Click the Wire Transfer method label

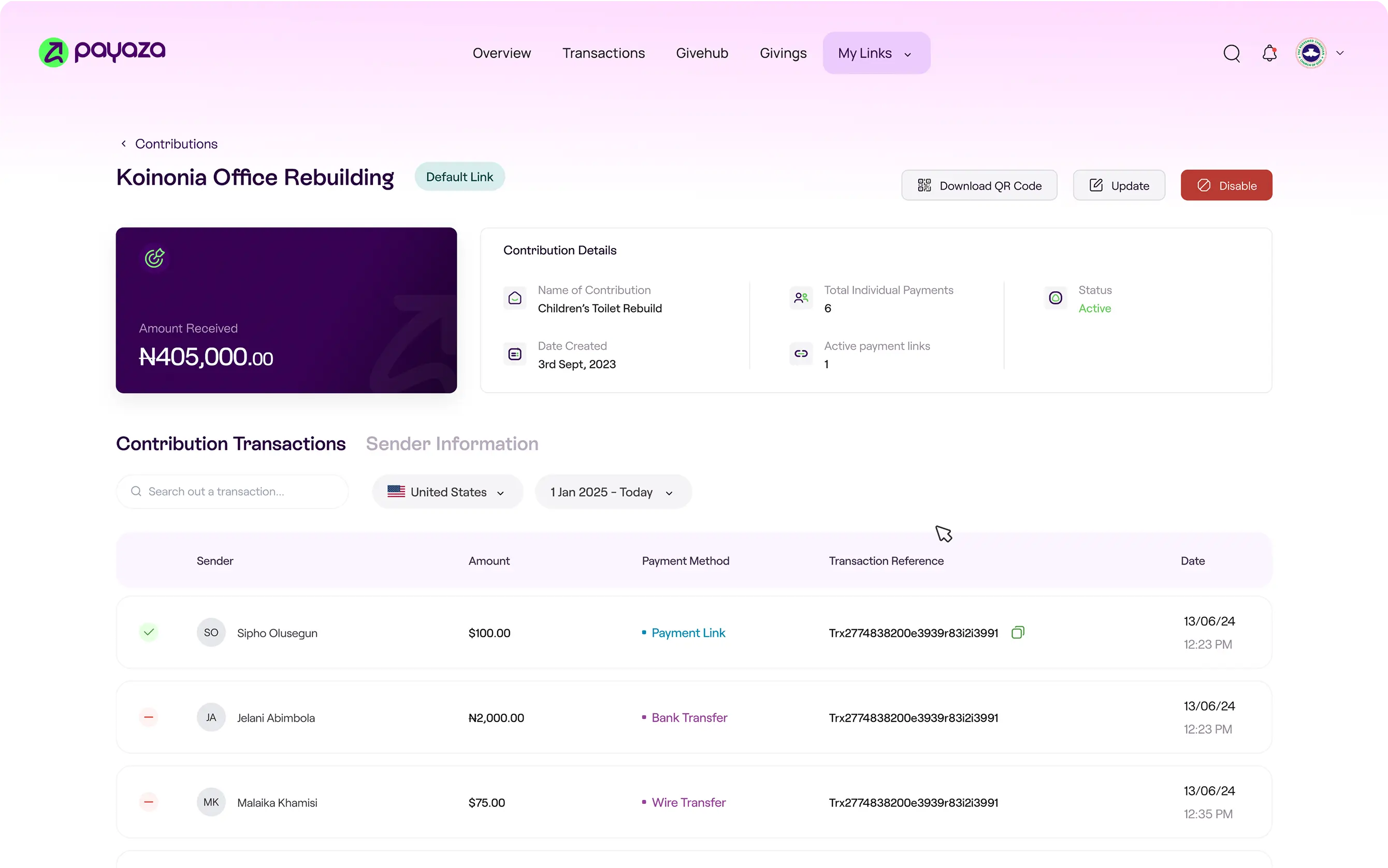(x=688, y=803)
